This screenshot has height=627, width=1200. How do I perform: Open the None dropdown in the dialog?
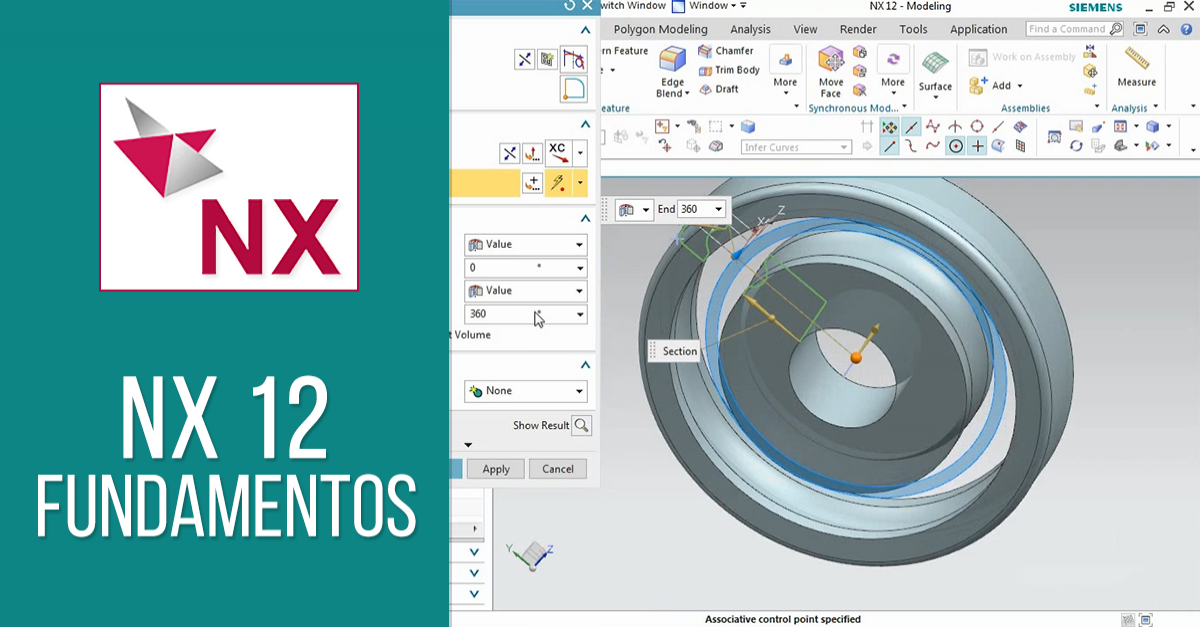point(525,391)
